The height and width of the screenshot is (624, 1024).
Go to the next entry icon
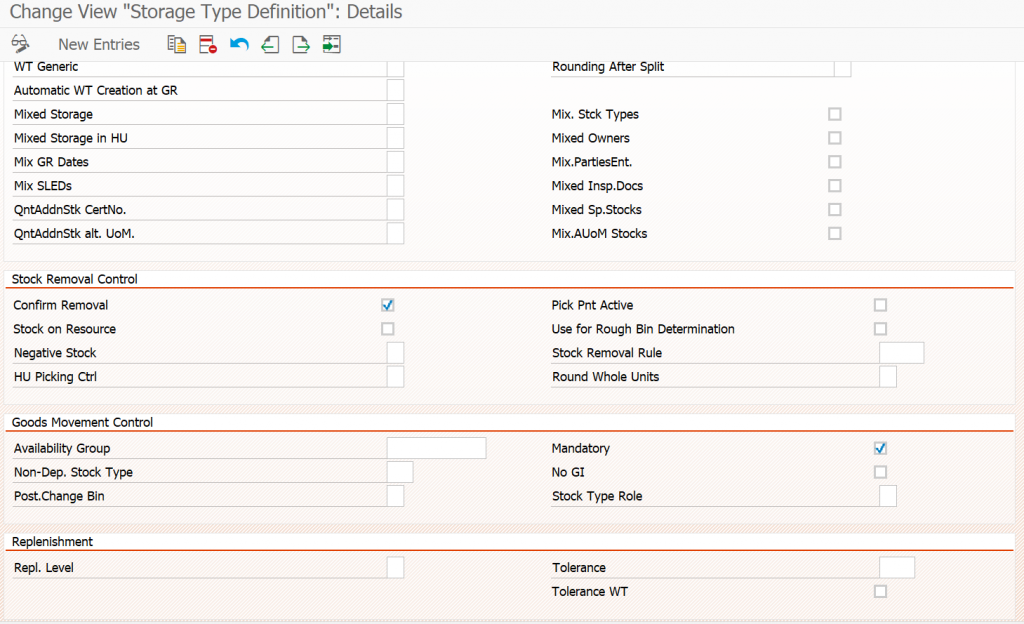[300, 44]
